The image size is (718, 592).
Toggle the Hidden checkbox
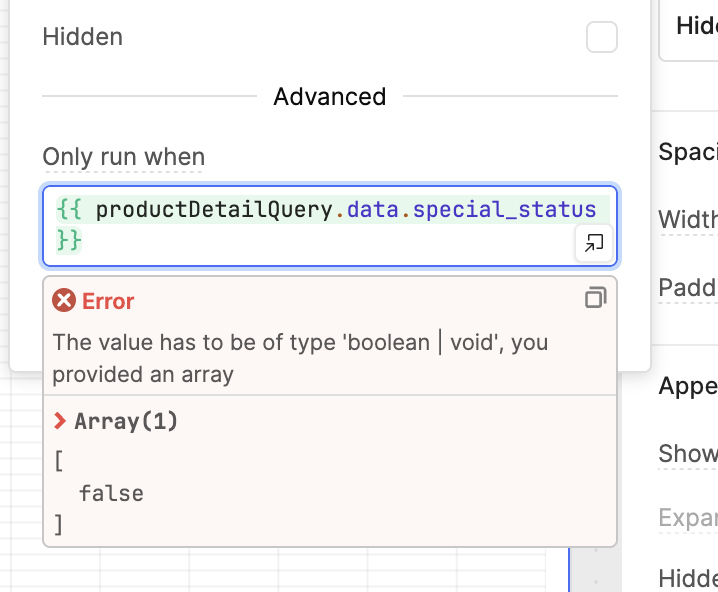pos(602,37)
